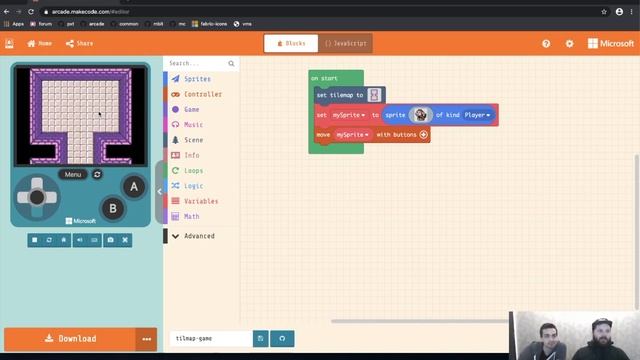Screen dimensions: 640x360
Task: Open the forum bookmark
Action: (x=41, y=24)
